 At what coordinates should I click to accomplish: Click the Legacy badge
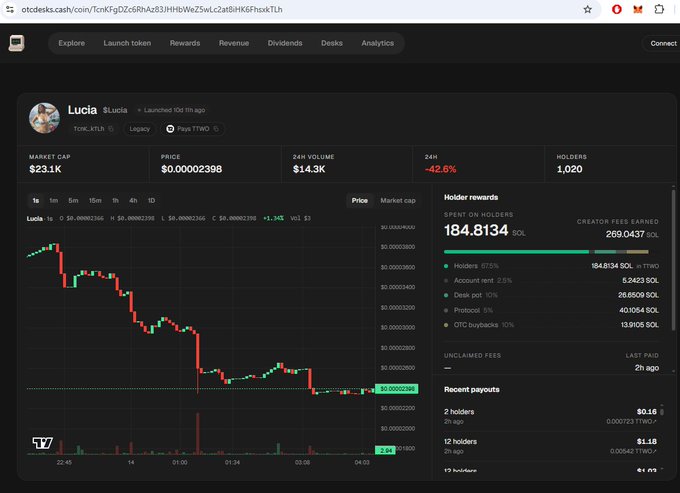point(139,129)
